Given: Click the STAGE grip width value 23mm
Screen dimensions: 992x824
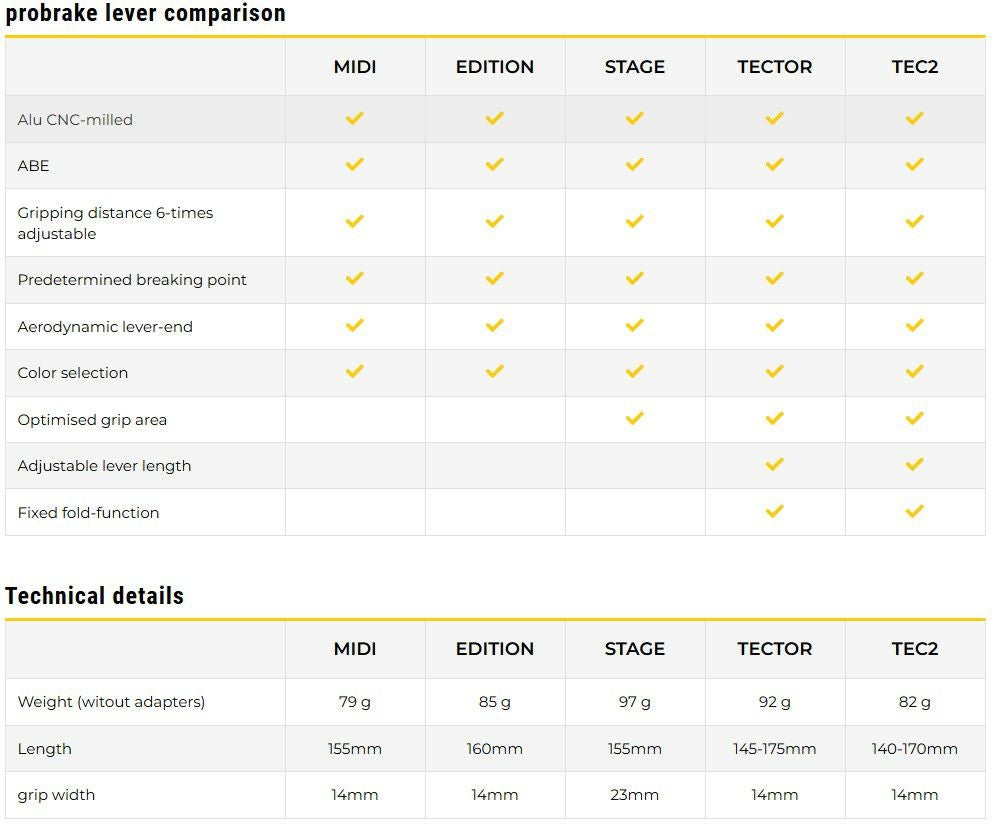Looking at the screenshot, I should pyautogui.click(x=634, y=795).
